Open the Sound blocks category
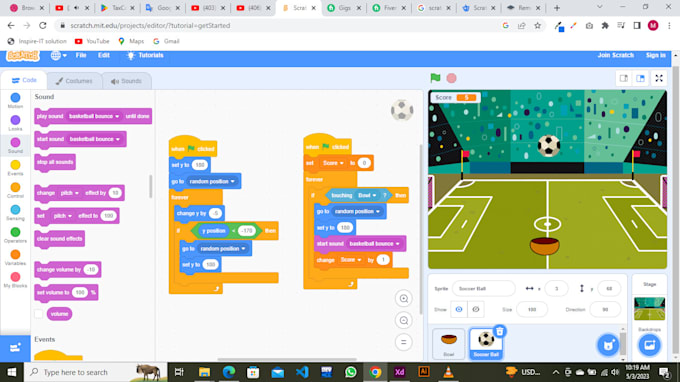 (x=15, y=145)
